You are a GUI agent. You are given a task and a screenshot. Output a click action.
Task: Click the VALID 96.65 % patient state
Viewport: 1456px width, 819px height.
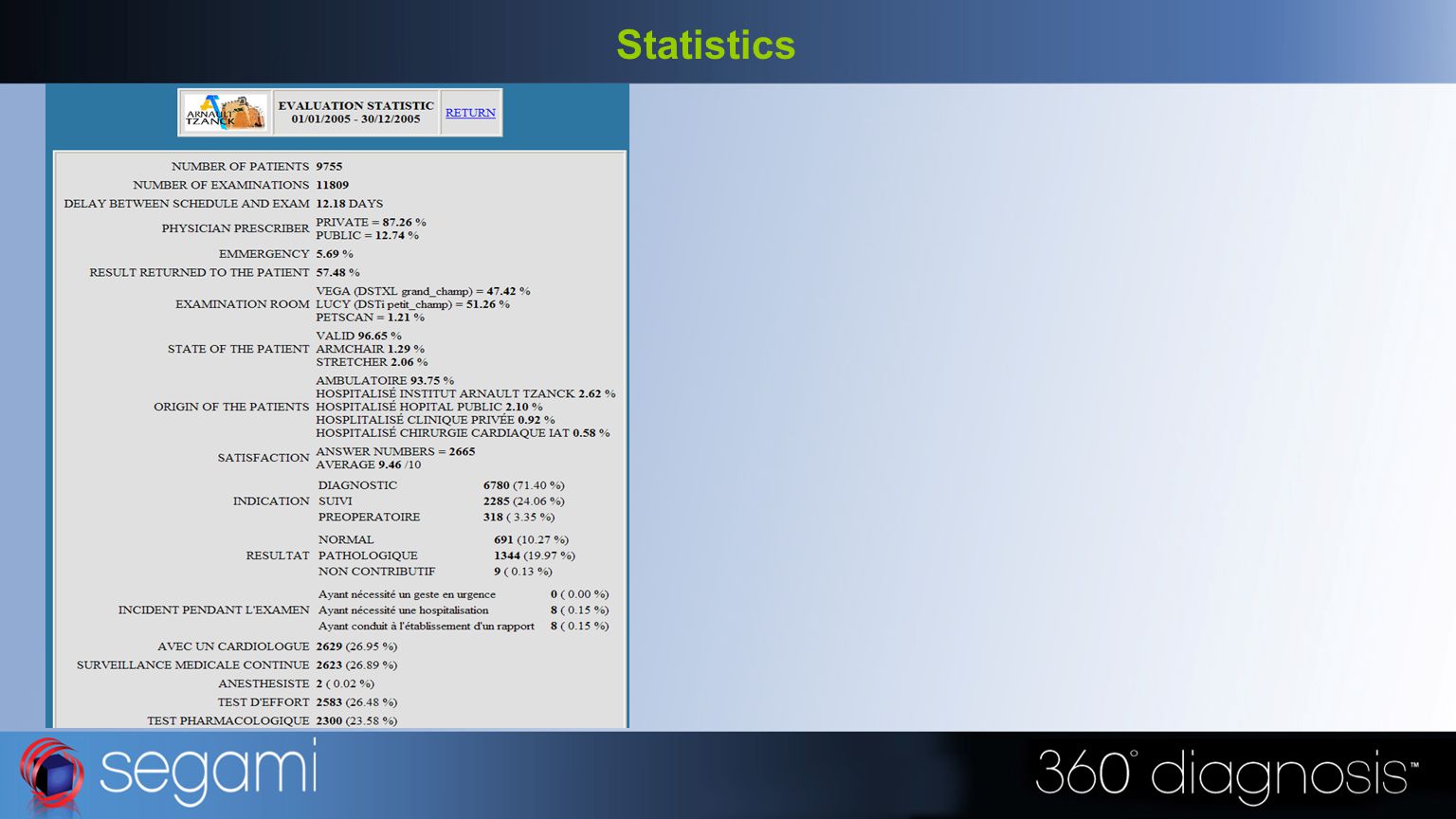pos(358,336)
